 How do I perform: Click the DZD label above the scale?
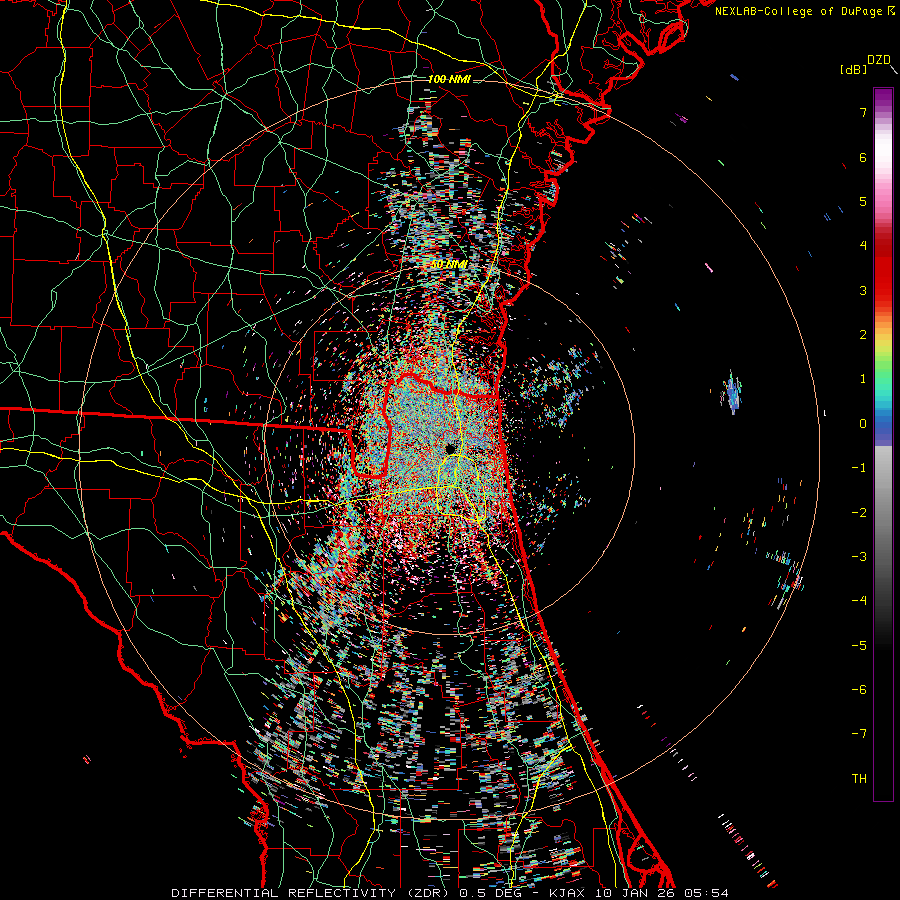[x=878, y=60]
